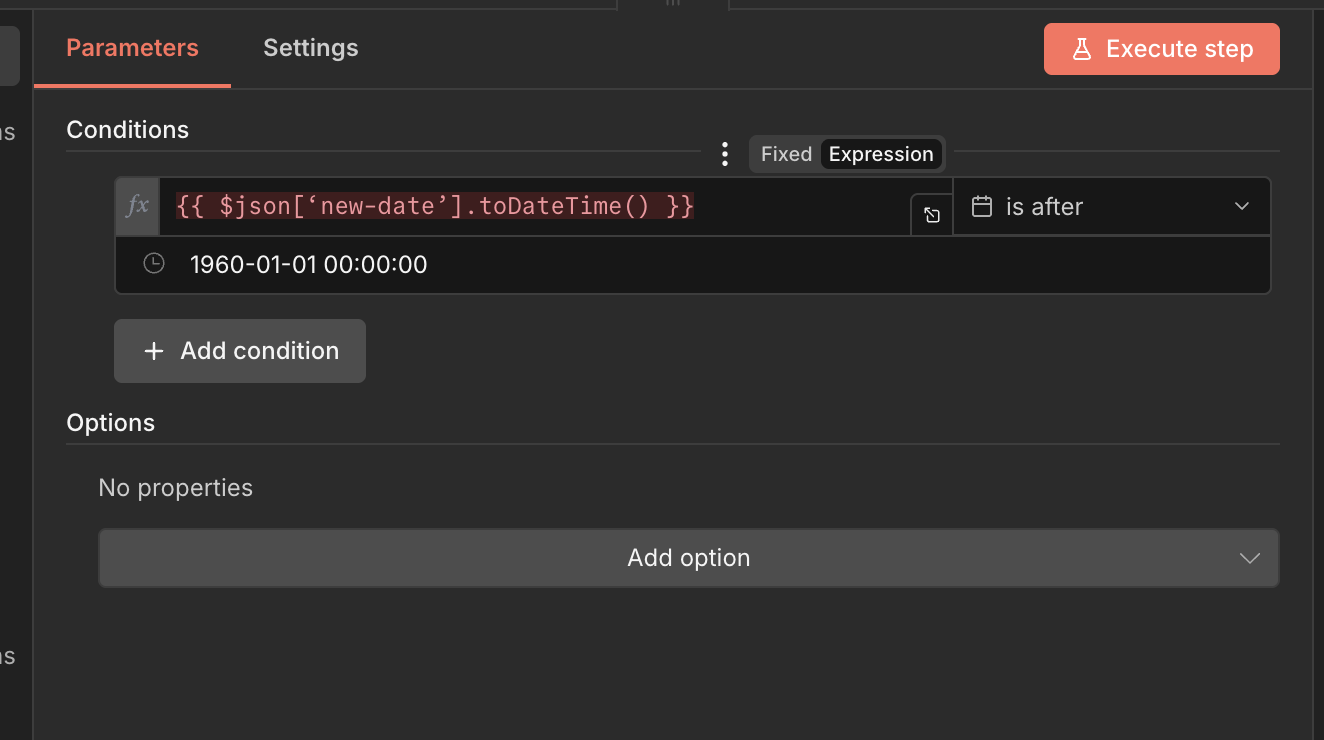1324x740 pixels.
Task: Click the 1960-01-01 00:00:00 value field
Action: [600, 265]
